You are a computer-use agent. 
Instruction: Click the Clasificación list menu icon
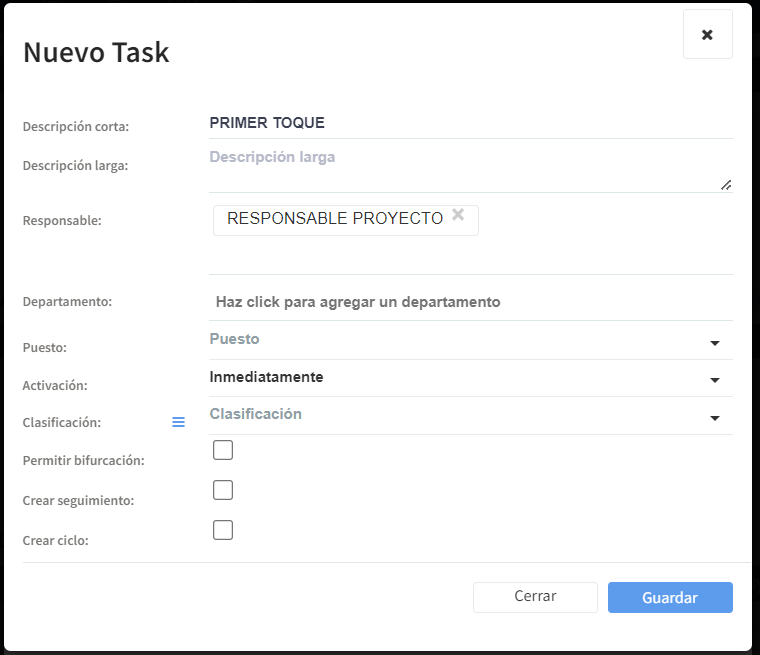pyautogui.click(x=178, y=422)
